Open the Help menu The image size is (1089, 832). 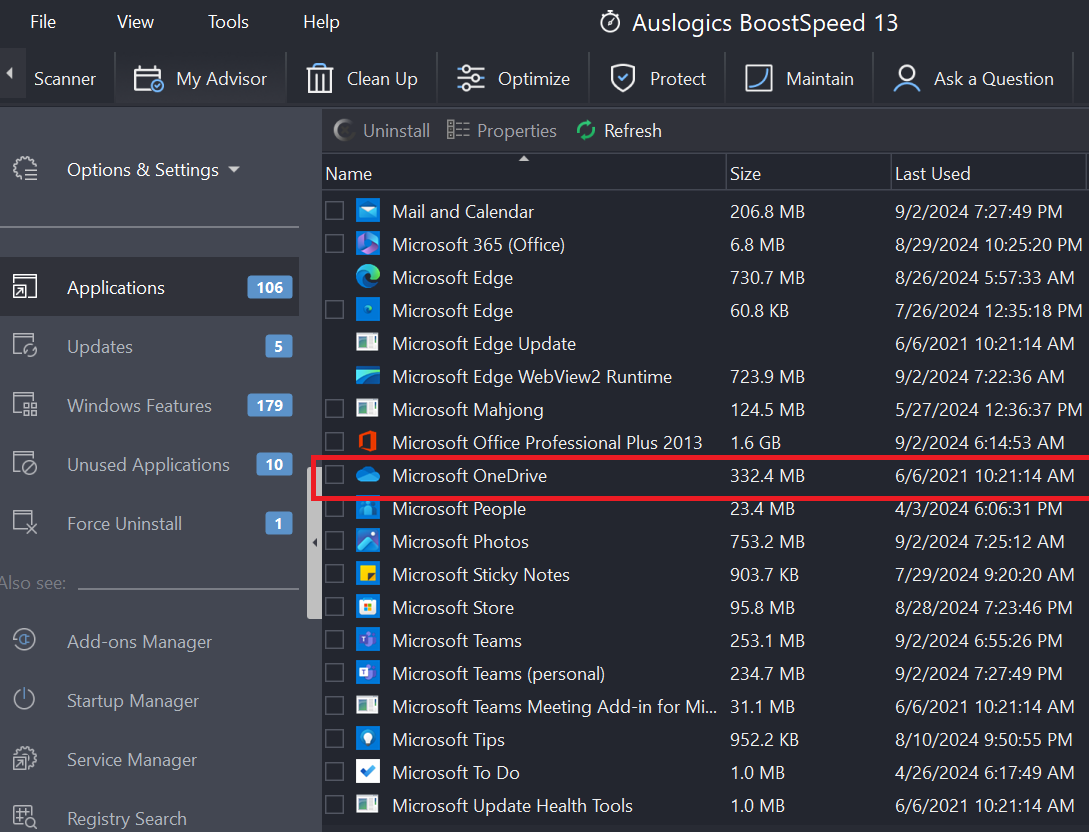coord(321,22)
